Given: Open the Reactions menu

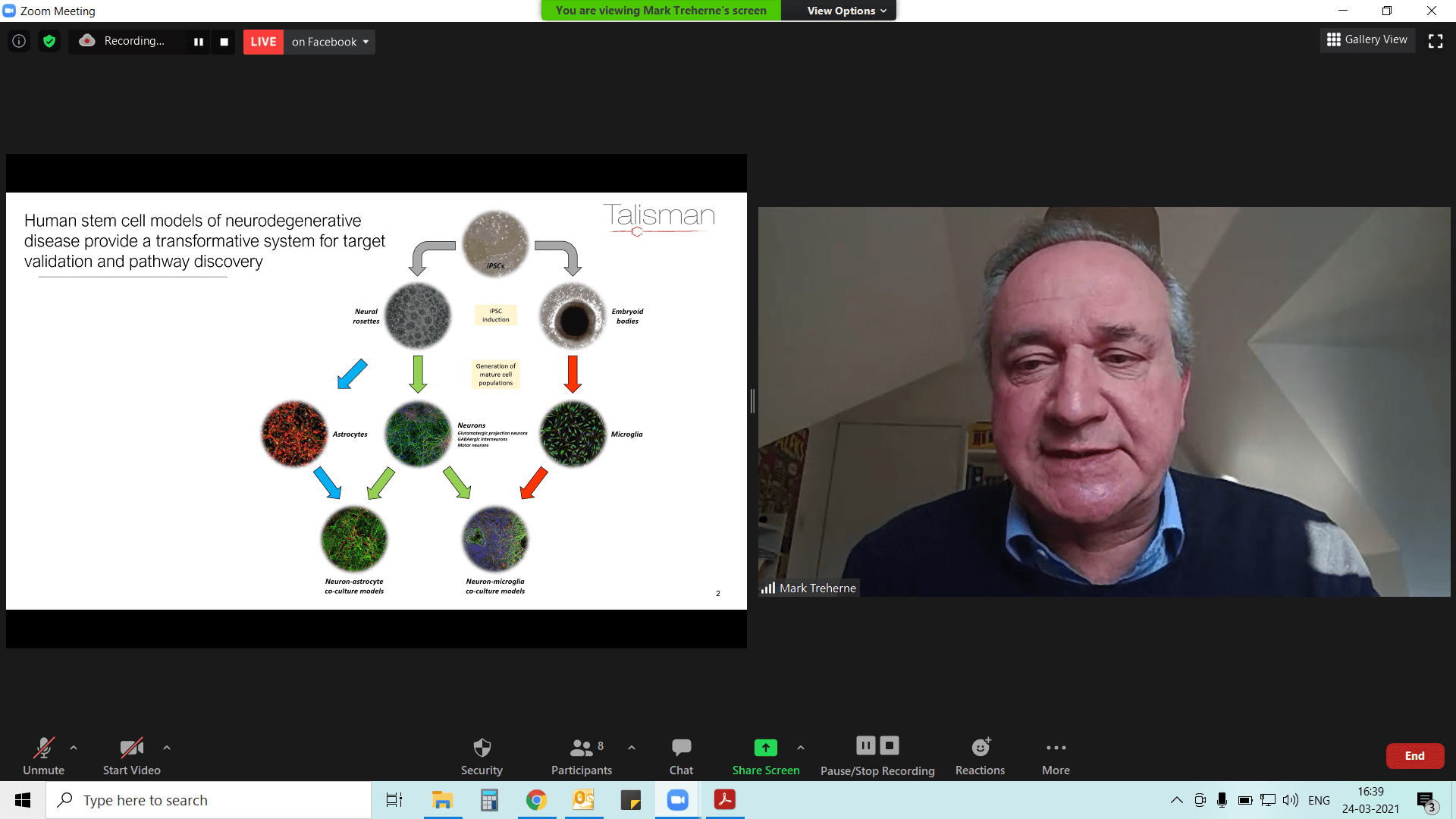Looking at the screenshot, I should pyautogui.click(x=980, y=756).
